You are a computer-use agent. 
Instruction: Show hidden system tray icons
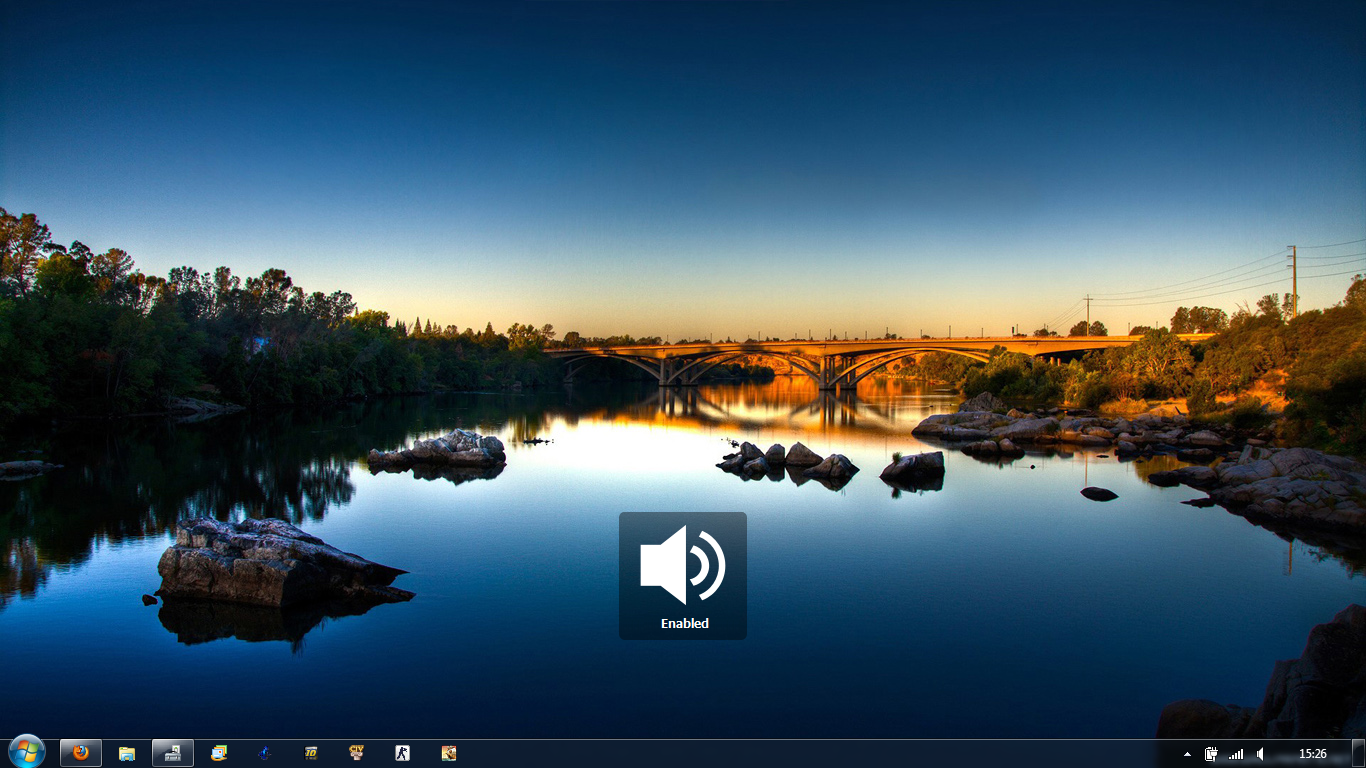tap(1187, 754)
